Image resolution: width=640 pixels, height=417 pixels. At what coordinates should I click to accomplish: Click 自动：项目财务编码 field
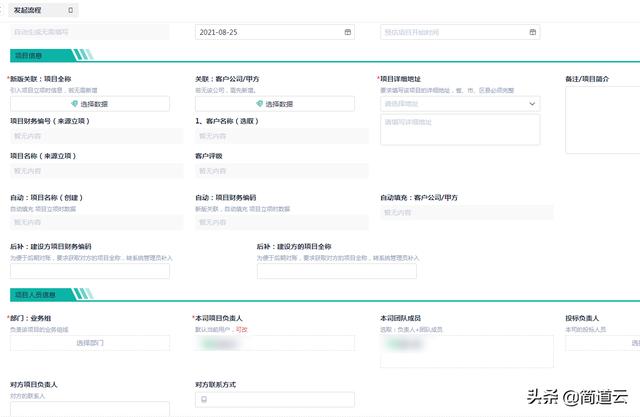(x=282, y=222)
